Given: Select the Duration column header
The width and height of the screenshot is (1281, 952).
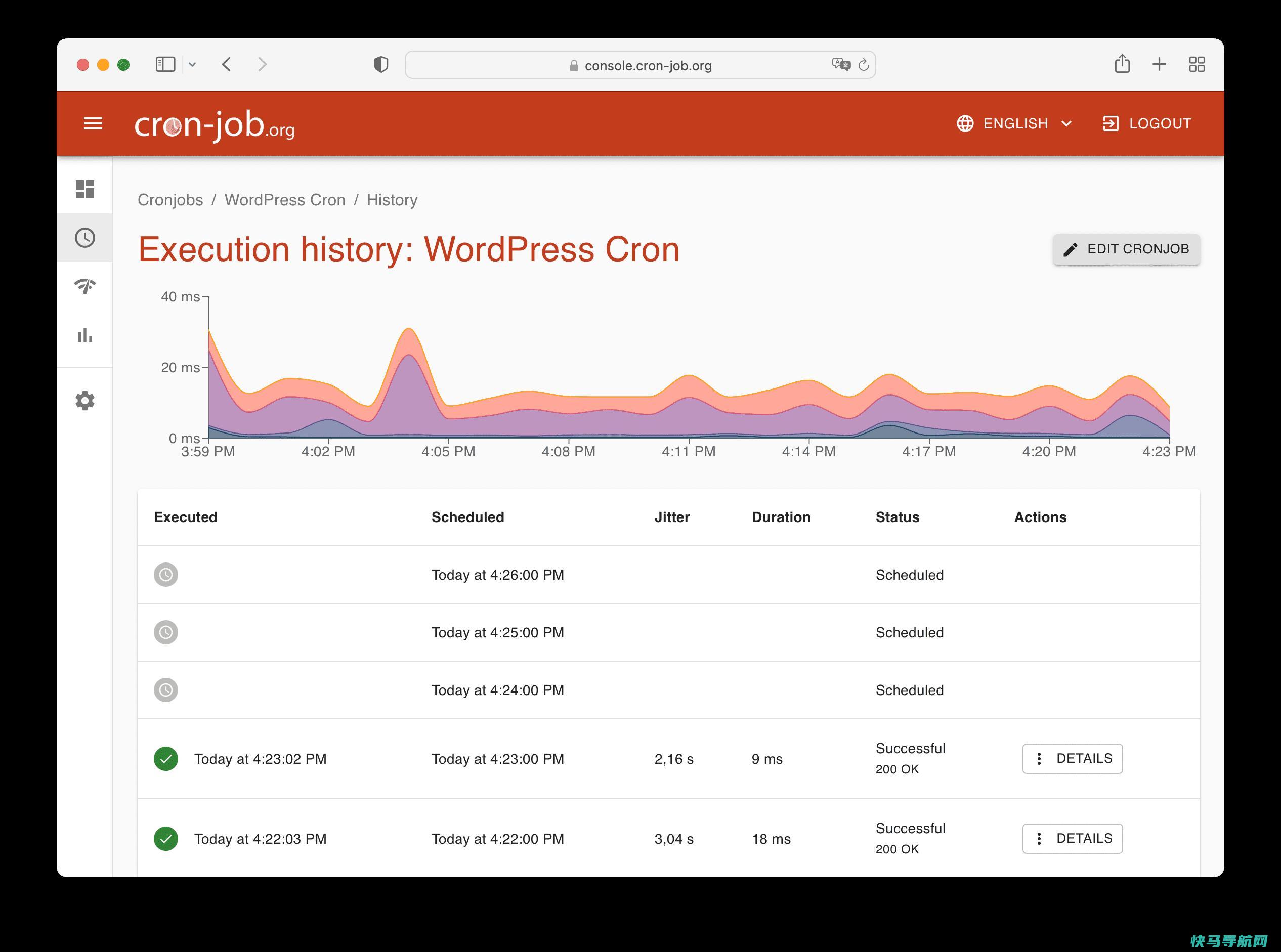Looking at the screenshot, I should 781,517.
